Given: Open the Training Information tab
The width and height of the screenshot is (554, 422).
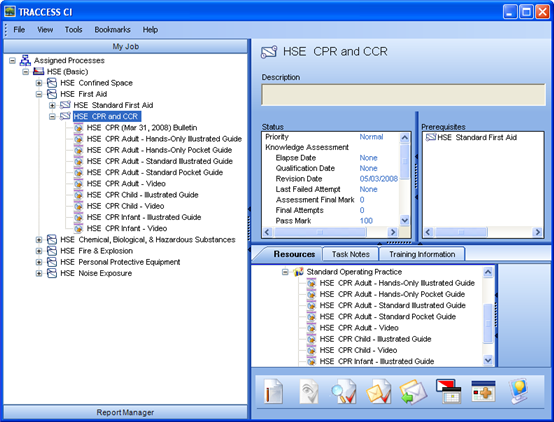Looking at the screenshot, I should tap(422, 254).
